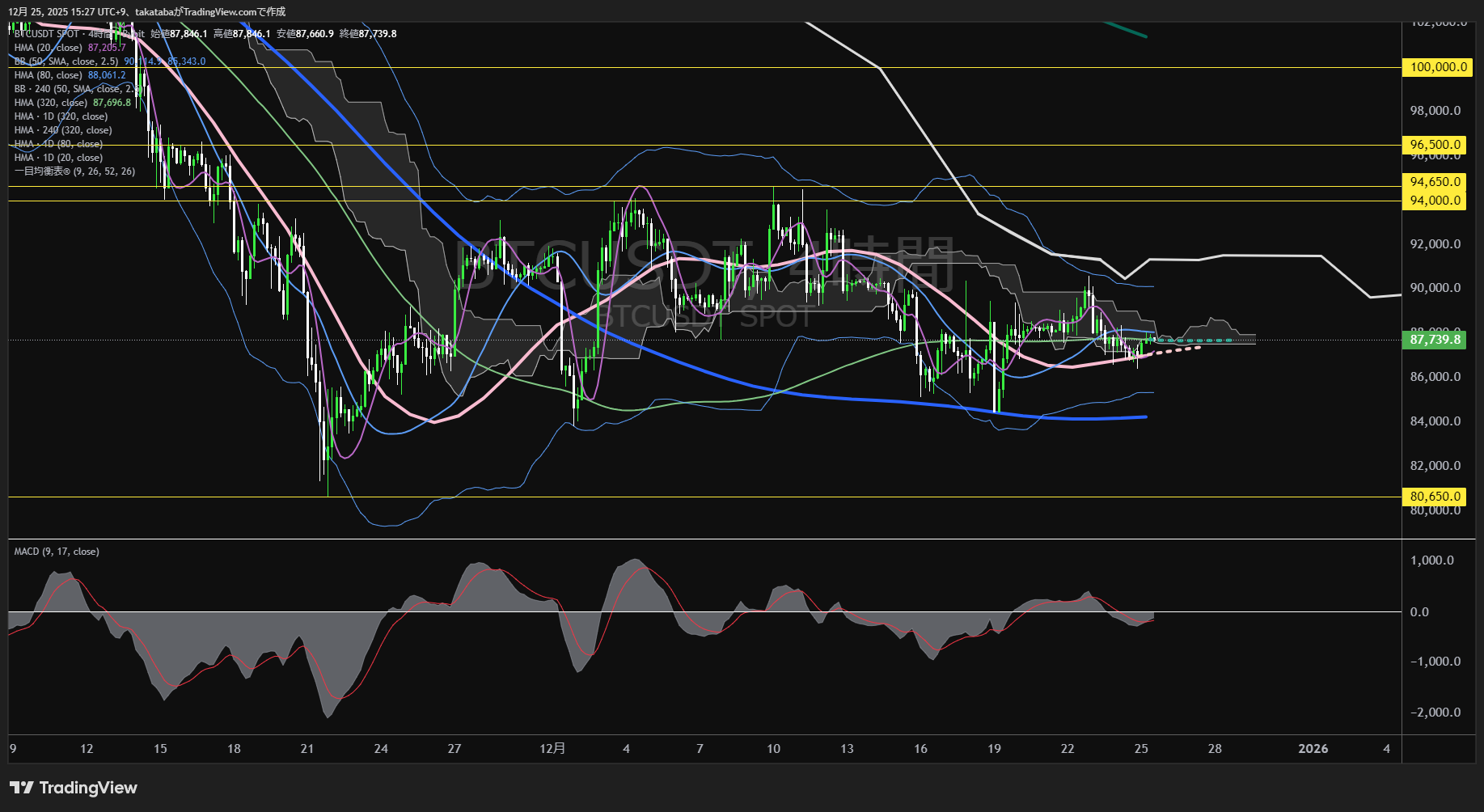Select the HMA (20, close) indicator legend

(49, 48)
